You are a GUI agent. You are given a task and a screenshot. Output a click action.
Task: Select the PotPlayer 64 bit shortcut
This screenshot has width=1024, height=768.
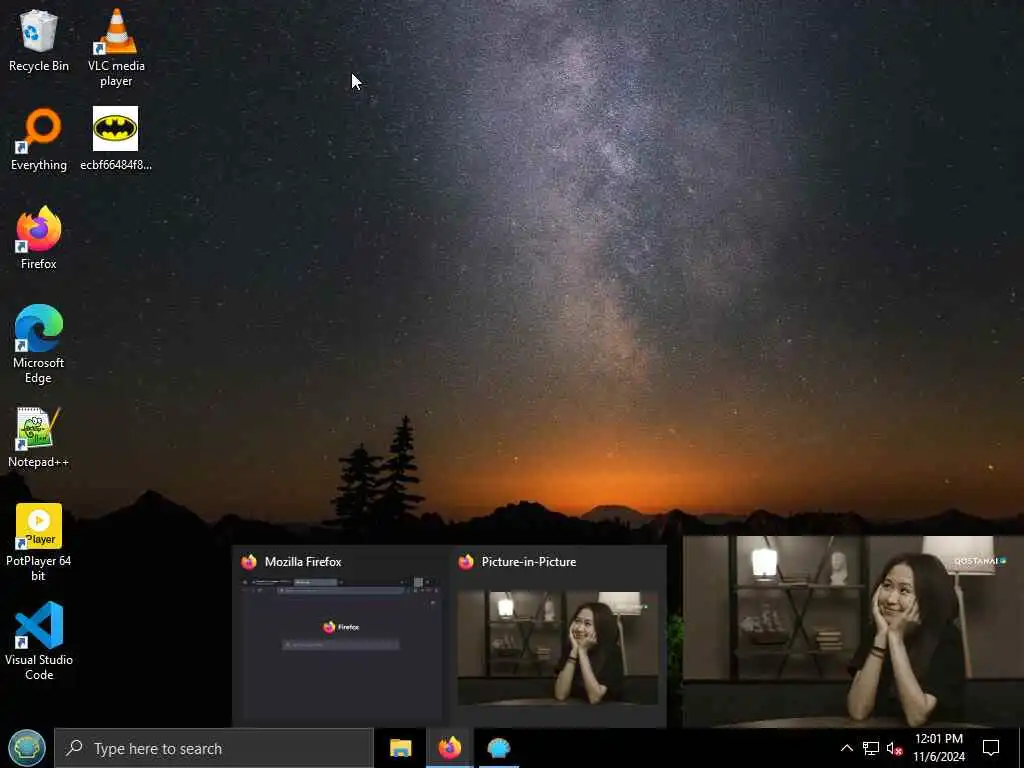coord(39,543)
